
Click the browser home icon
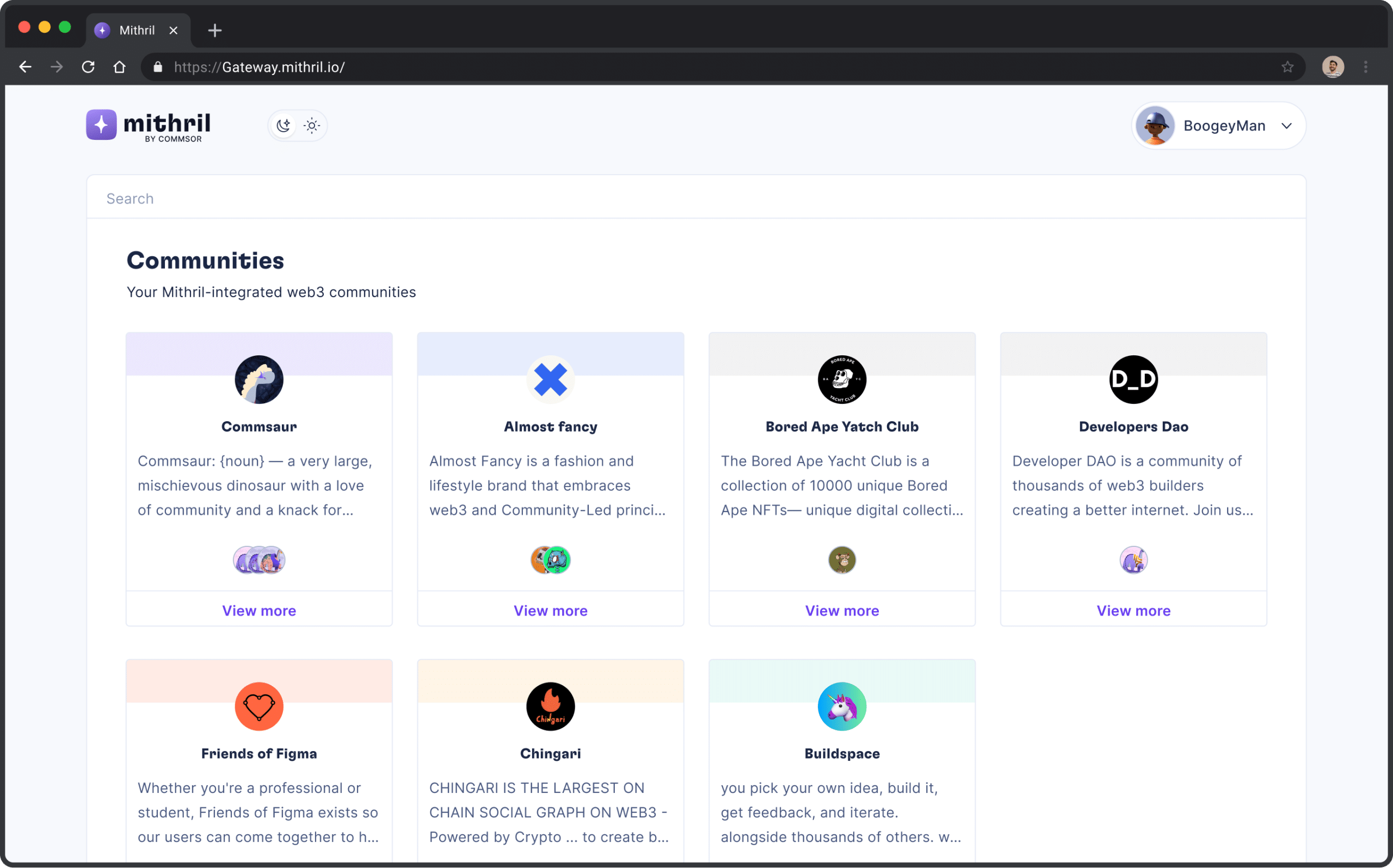pos(119,67)
